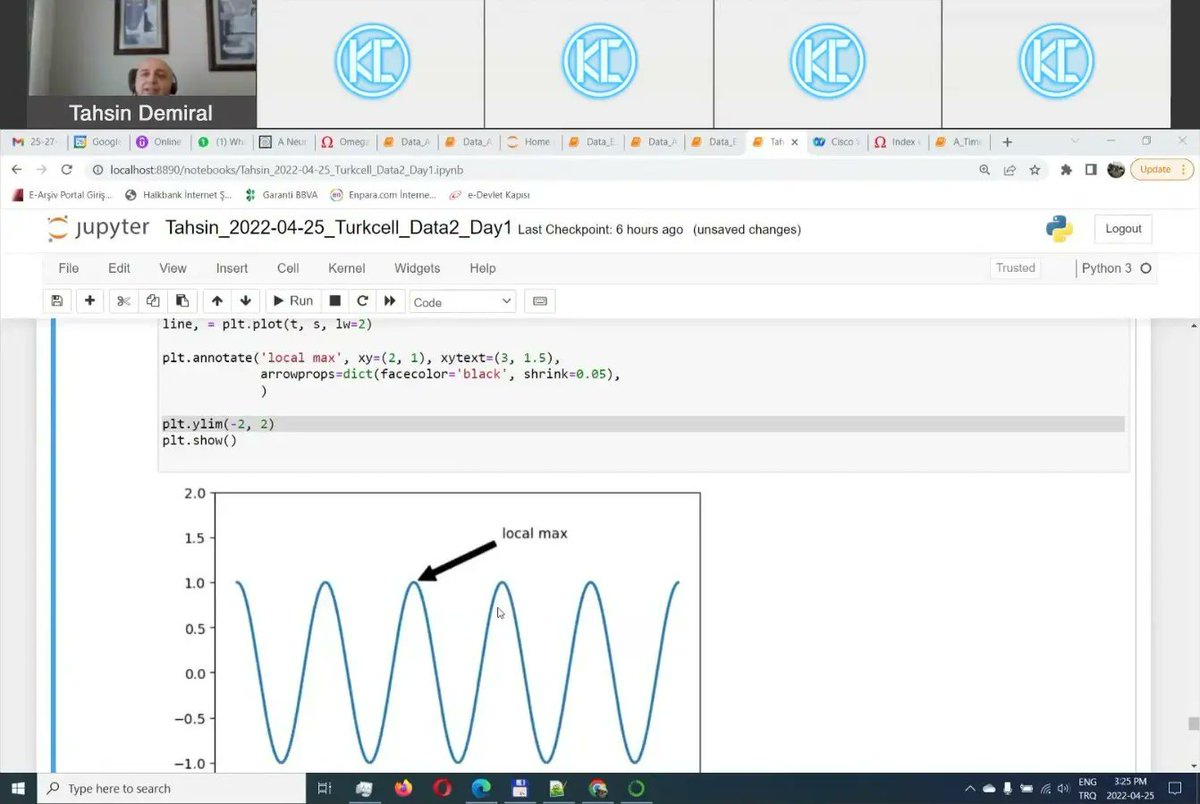Switch to the Online browser tab
The width and height of the screenshot is (1200, 804).
(x=158, y=142)
